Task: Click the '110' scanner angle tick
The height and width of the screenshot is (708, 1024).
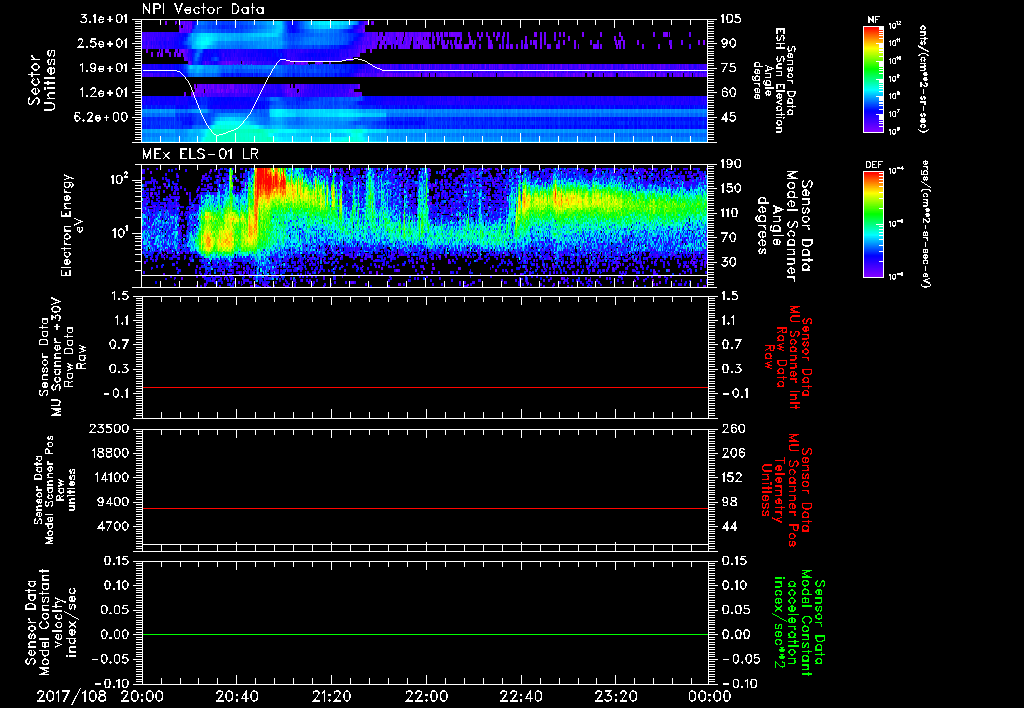Action: 730,213
